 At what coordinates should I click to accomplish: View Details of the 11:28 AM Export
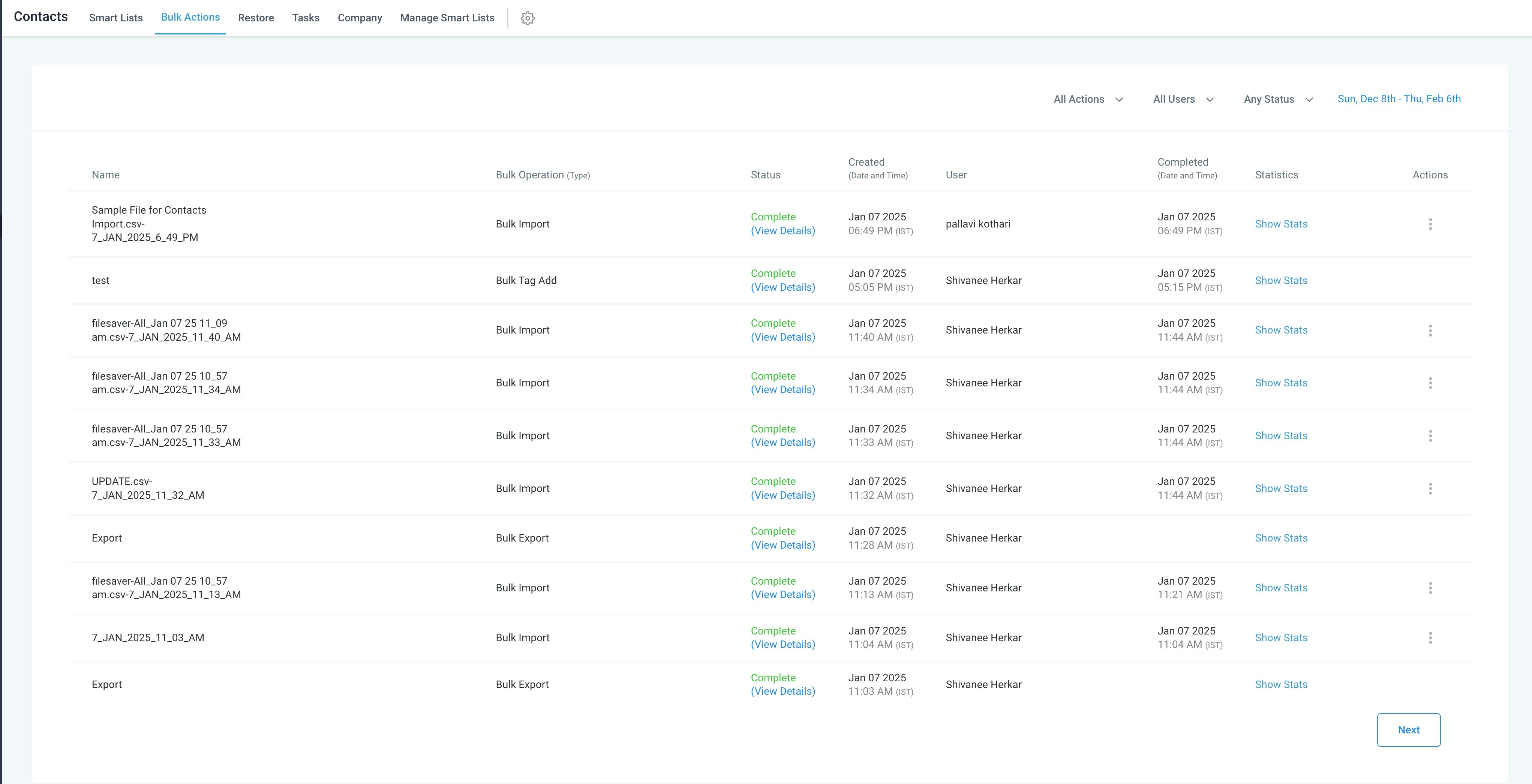(782, 545)
